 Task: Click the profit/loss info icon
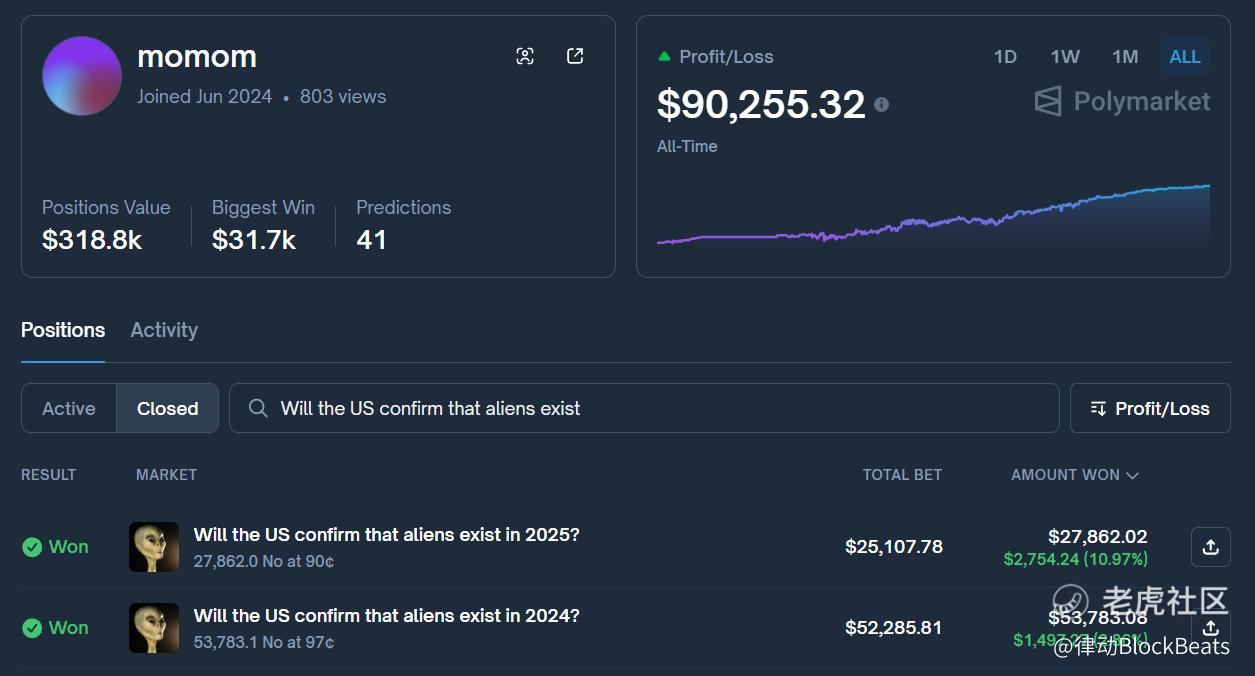point(881,104)
